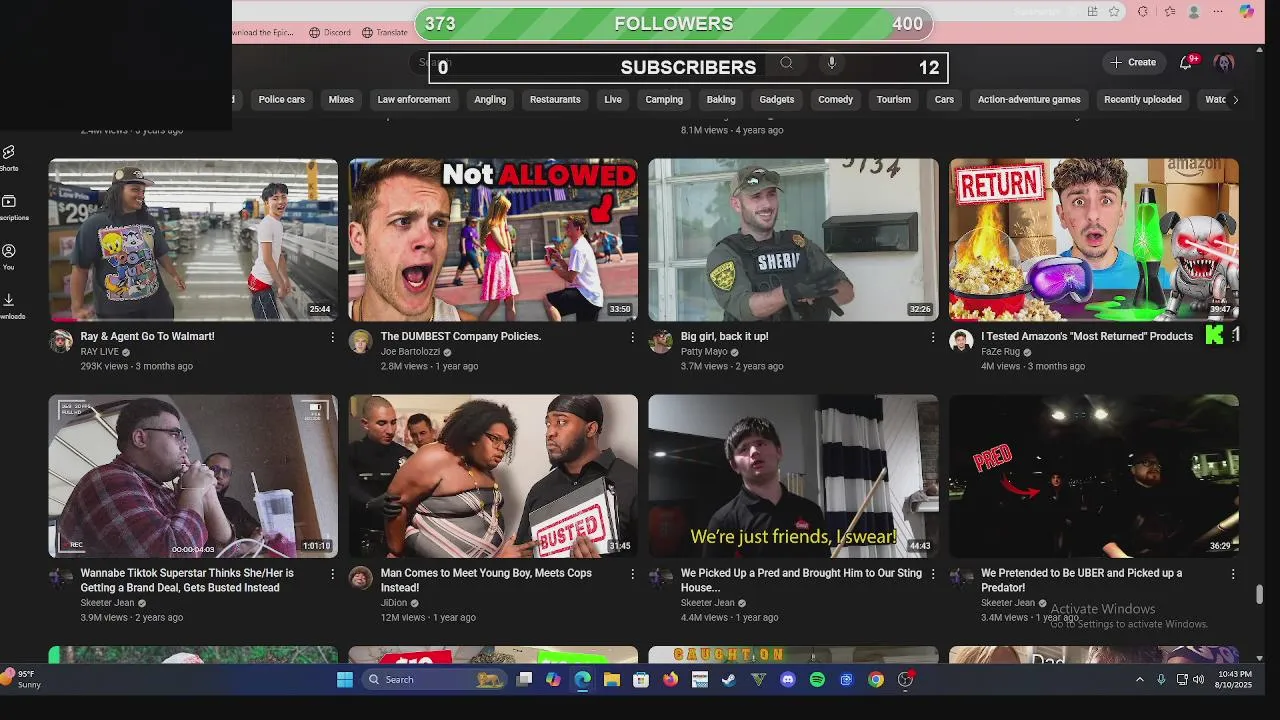1280x720 pixels.
Task: Select the Police cars category chip
Action: [282, 100]
